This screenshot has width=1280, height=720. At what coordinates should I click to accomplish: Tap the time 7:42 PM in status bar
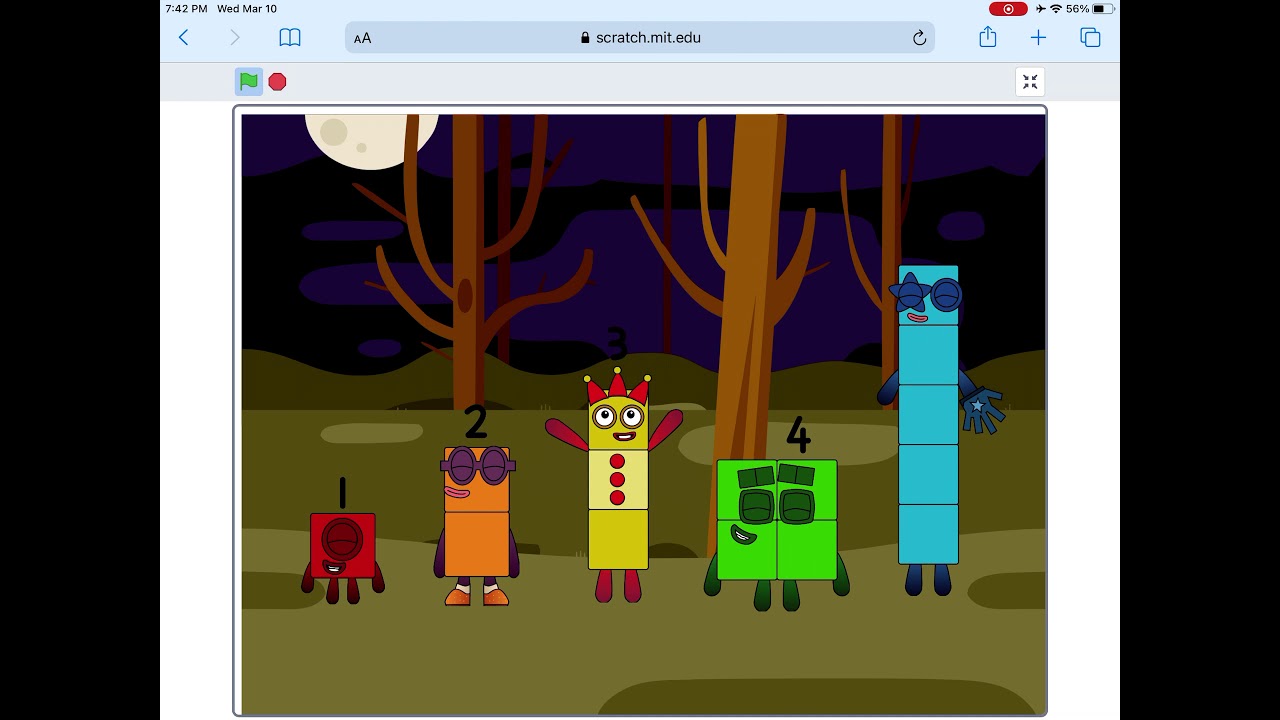click(x=187, y=9)
